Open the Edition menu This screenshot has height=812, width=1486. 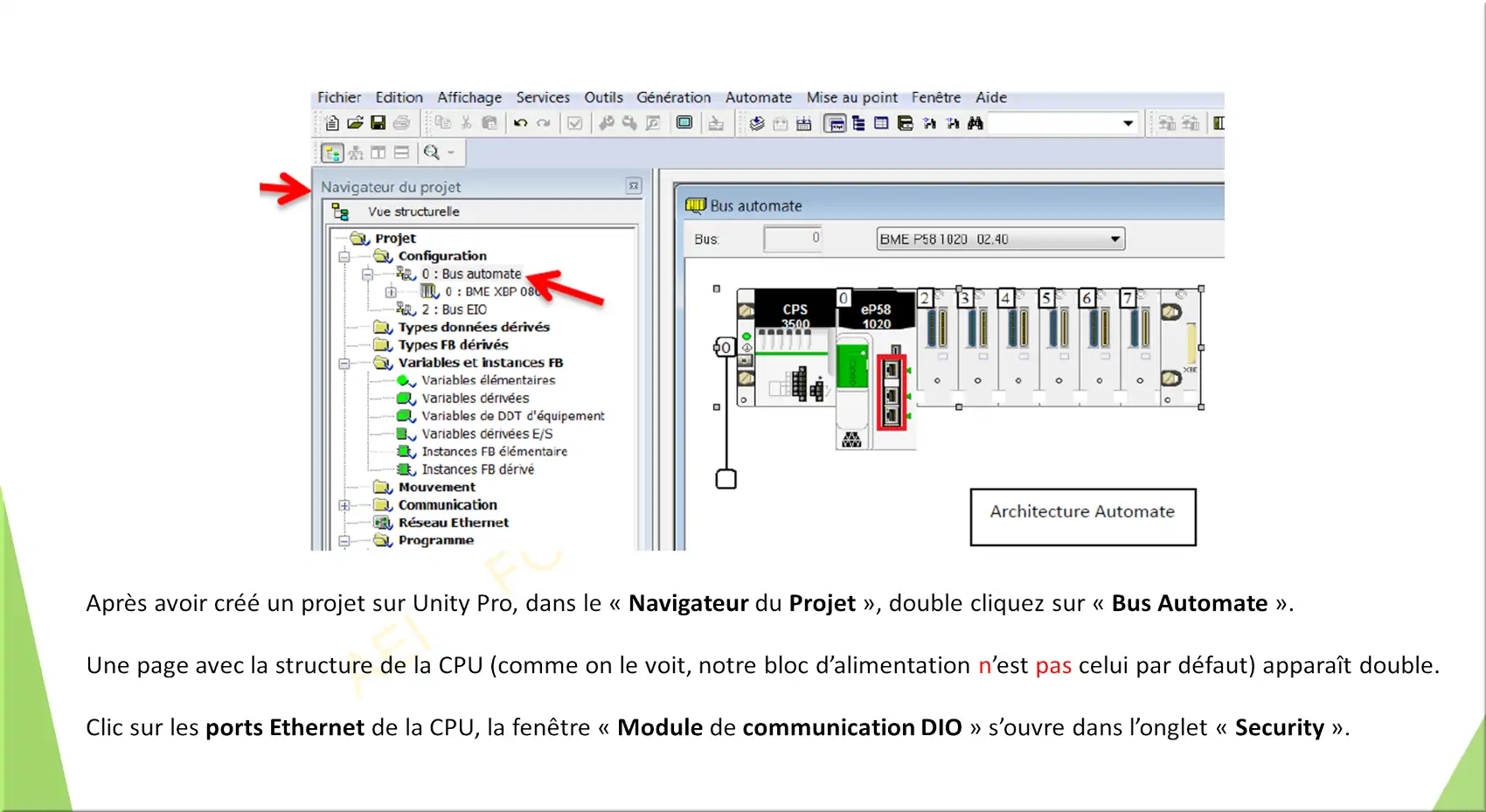pyautogui.click(x=399, y=98)
